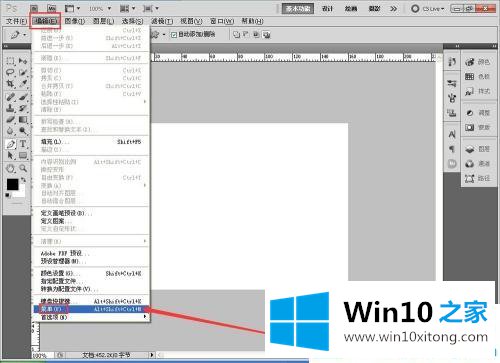The image size is (500, 363).
Task: Select the Eraser tool
Action: (10, 119)
